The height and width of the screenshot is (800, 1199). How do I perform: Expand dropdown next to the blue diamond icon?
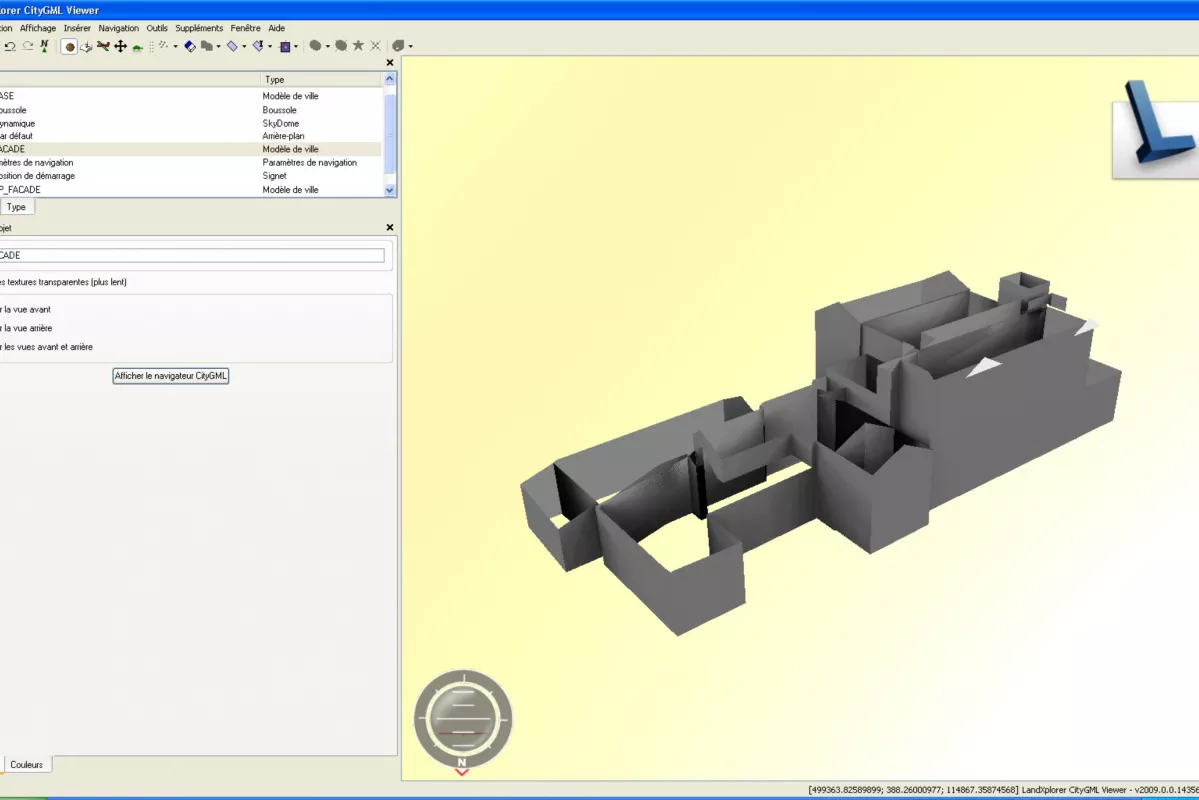[244, 46]
